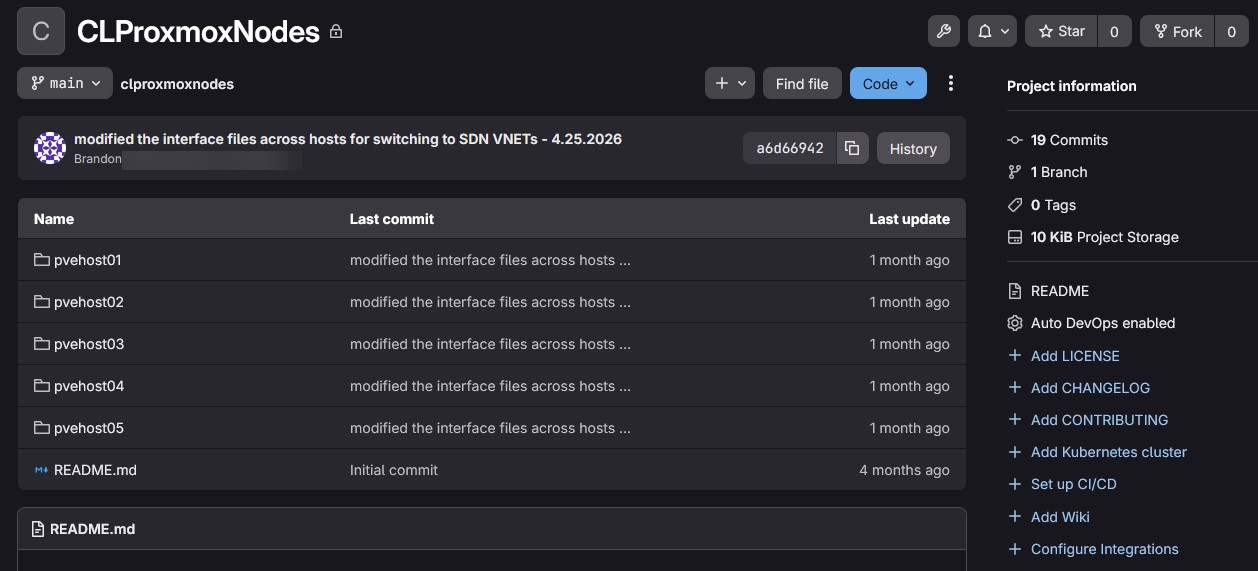Copy the commit SHA with clipboard icon
This screenshot has height=571, width=1258.
[852, 148]
